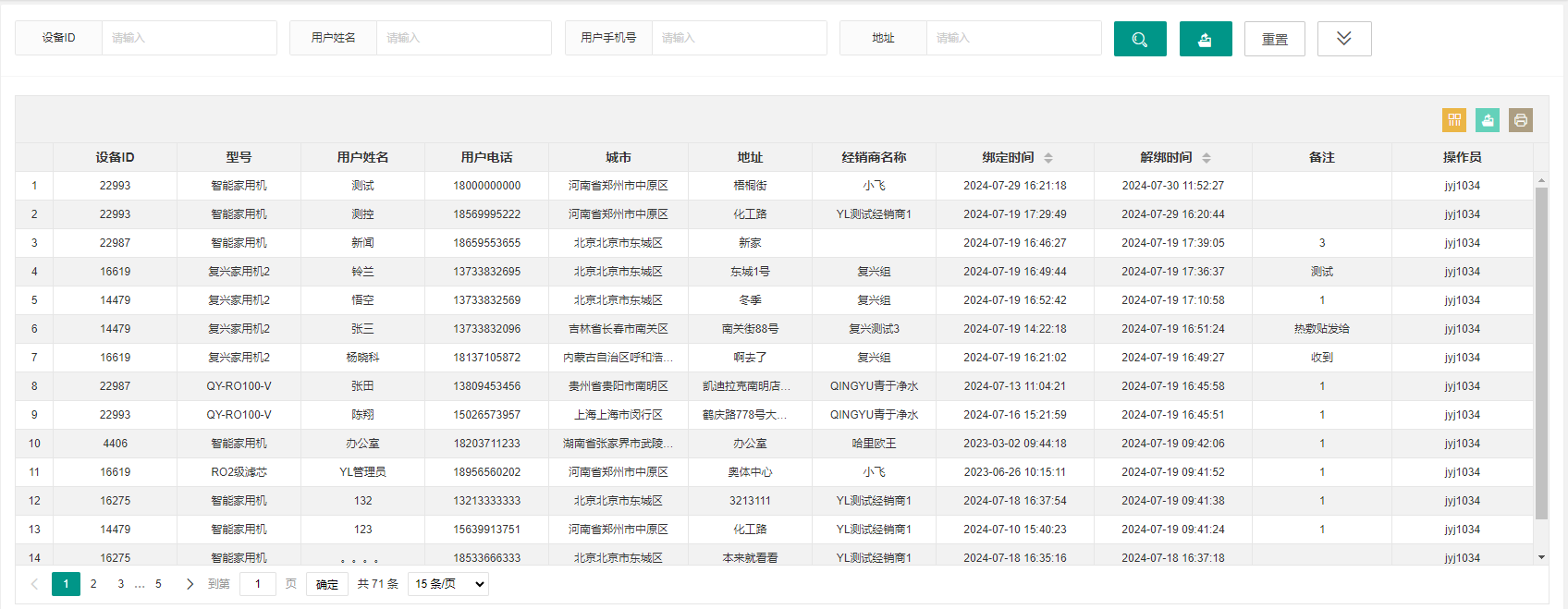Select page 3 in pagination

coord(120,584)
